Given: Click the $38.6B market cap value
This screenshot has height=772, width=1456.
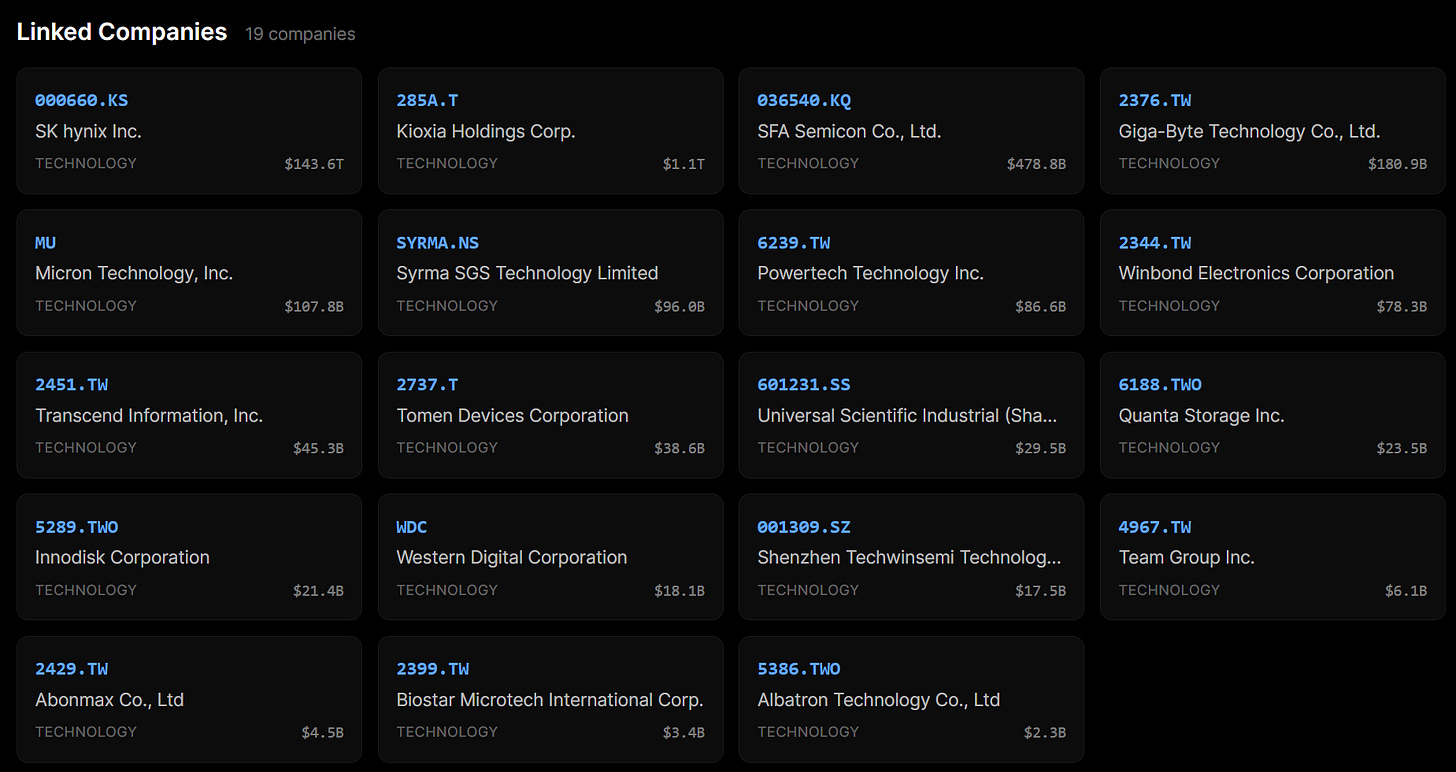Looking at the screenshot, I should (x=680, y=449).
